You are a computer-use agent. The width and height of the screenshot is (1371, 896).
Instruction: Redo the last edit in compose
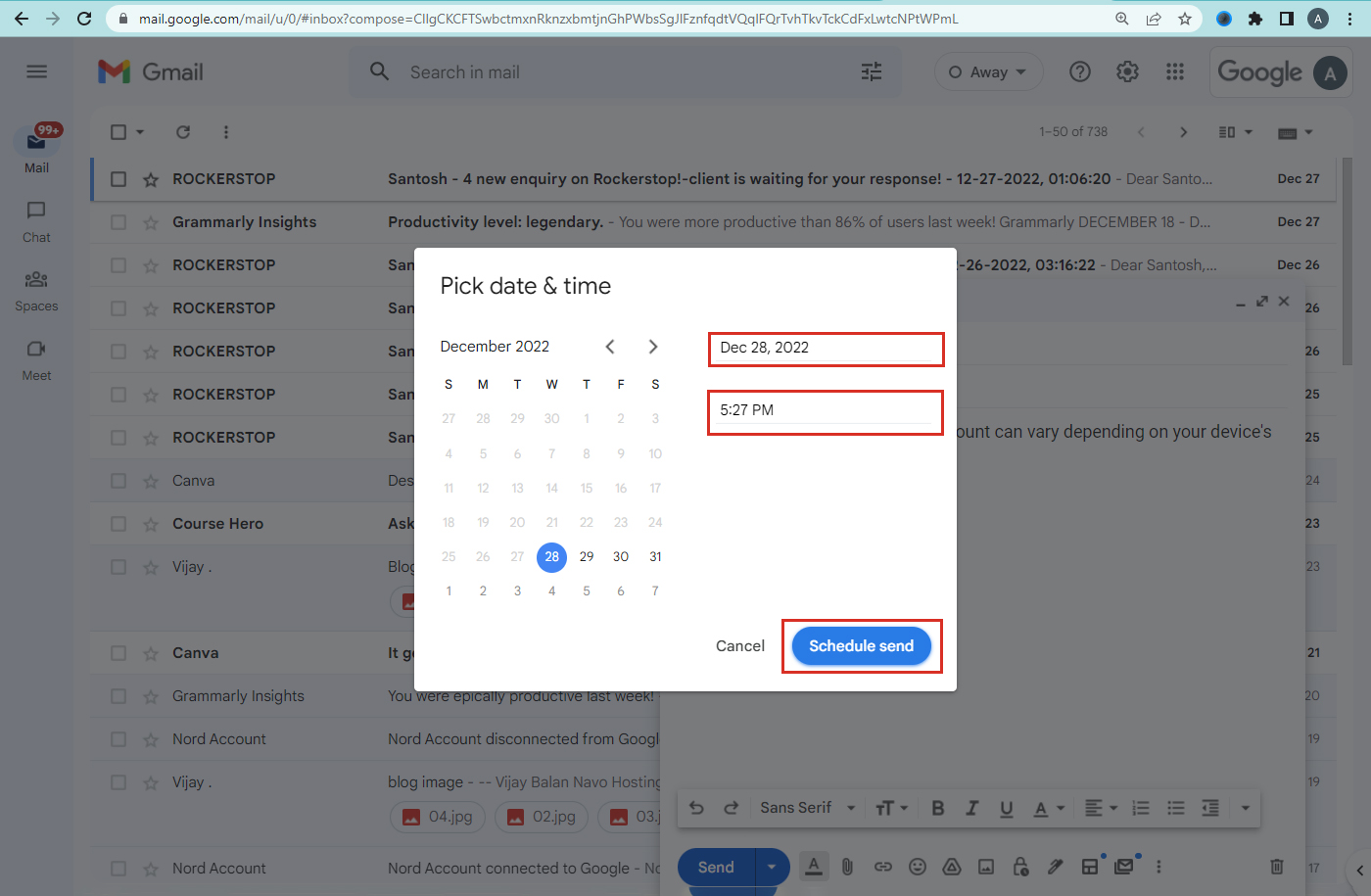(x=731, y=808)
